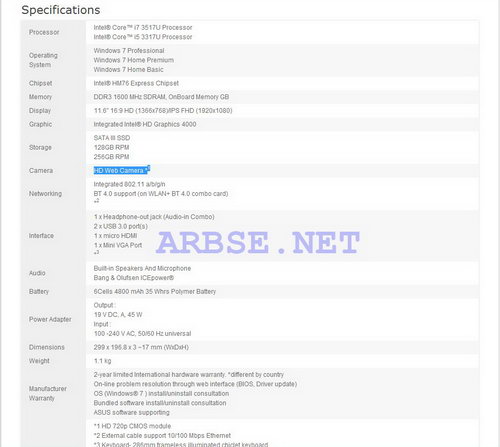
Task: Click the 2 x USB 3.0 port(s) line
Action: (120, 226)
